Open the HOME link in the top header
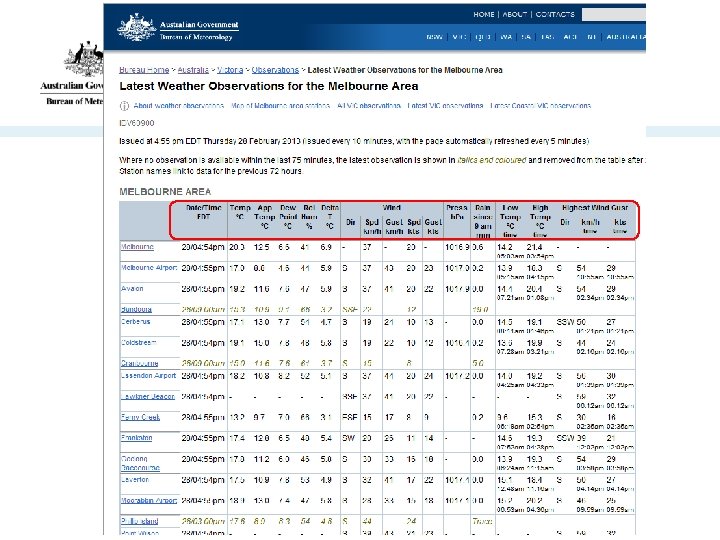This screenshot has width=720, height=540. click(484, 15)
